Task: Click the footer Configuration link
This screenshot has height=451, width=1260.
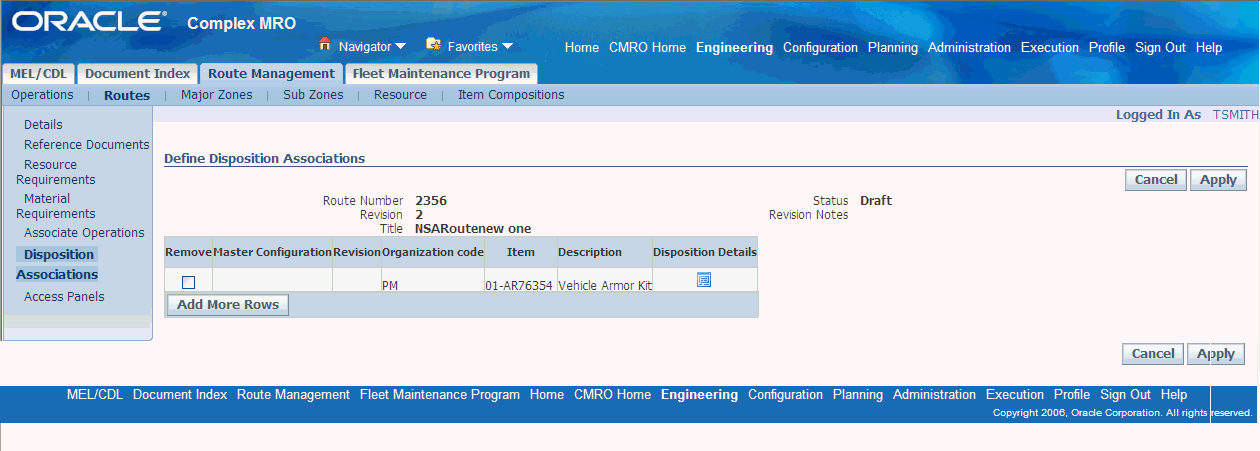Action: (785, 395)
